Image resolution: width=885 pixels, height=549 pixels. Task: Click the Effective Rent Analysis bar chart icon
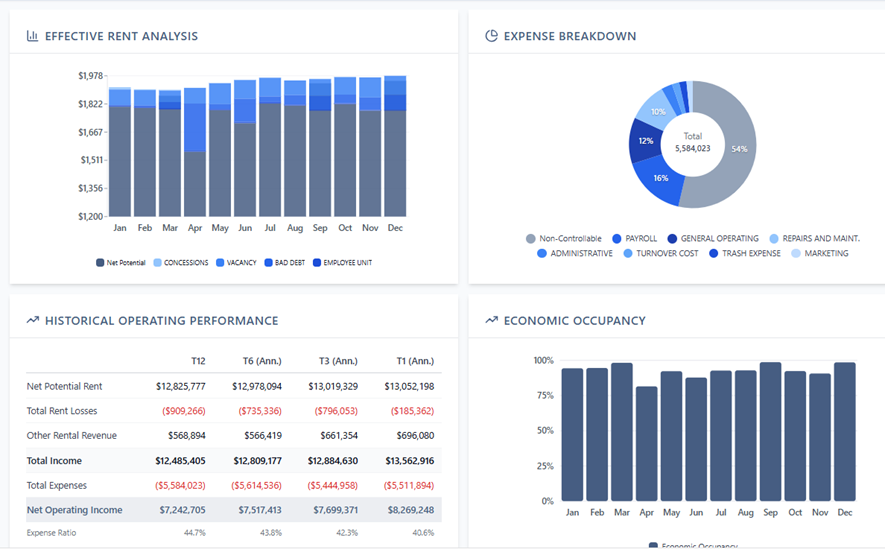(33, 36)
